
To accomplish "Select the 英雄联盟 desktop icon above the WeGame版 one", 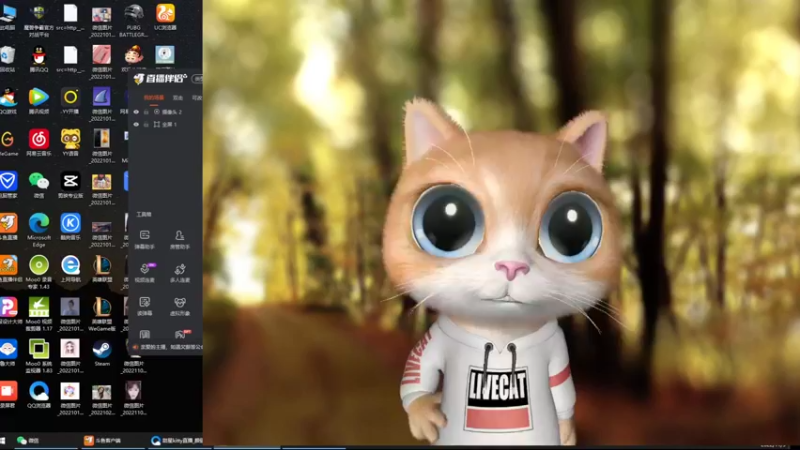I will click(x=102, y=269).
